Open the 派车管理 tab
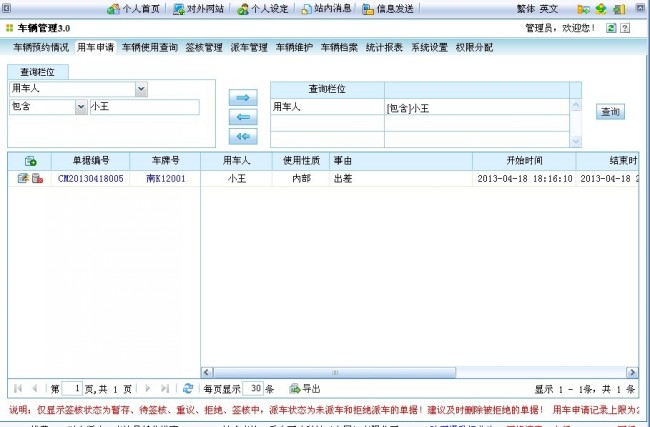Viewport: 650px width, 427px height. (x=249, y=47)
